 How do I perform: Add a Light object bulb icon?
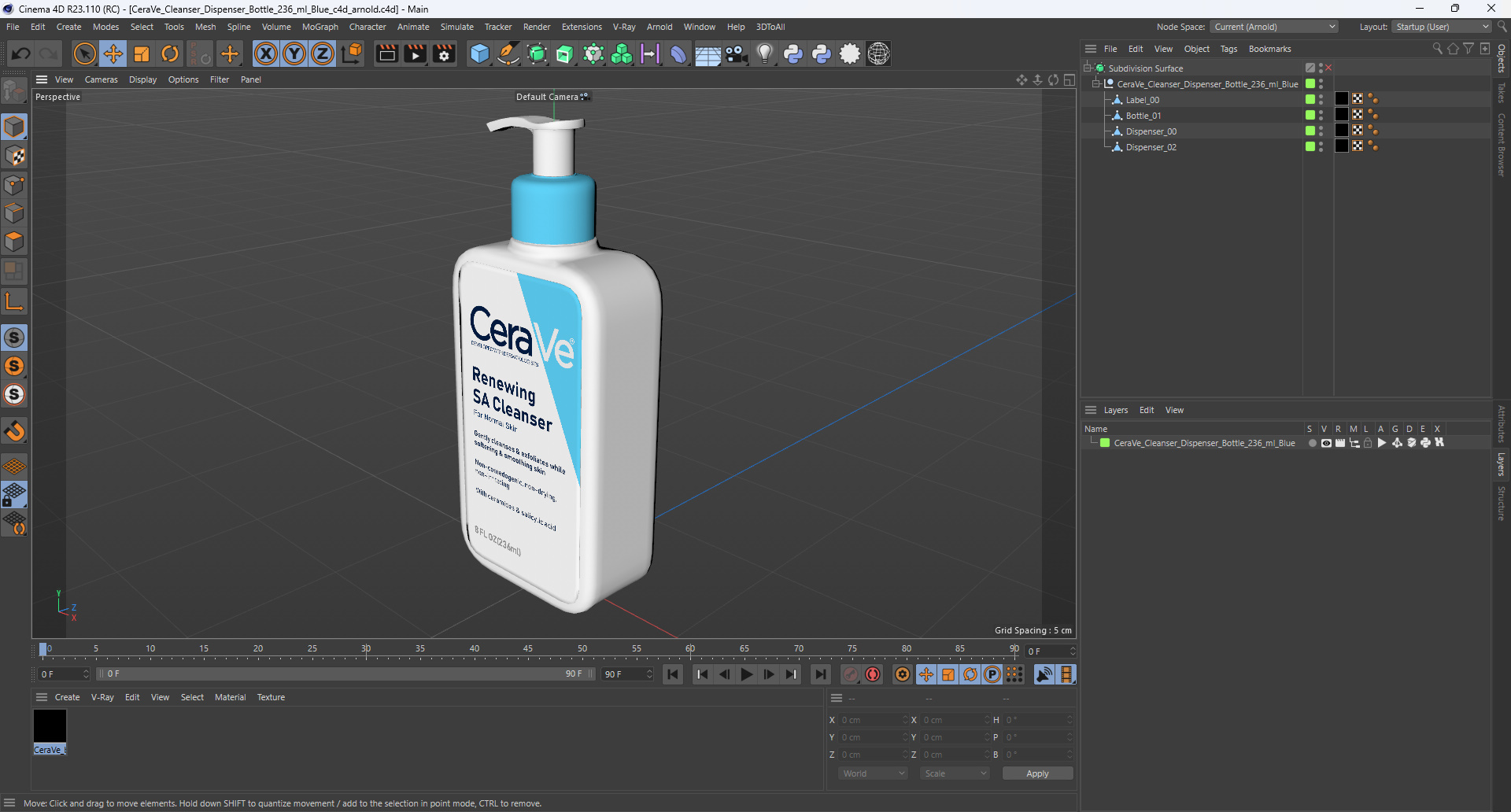(x=764, y=54)
